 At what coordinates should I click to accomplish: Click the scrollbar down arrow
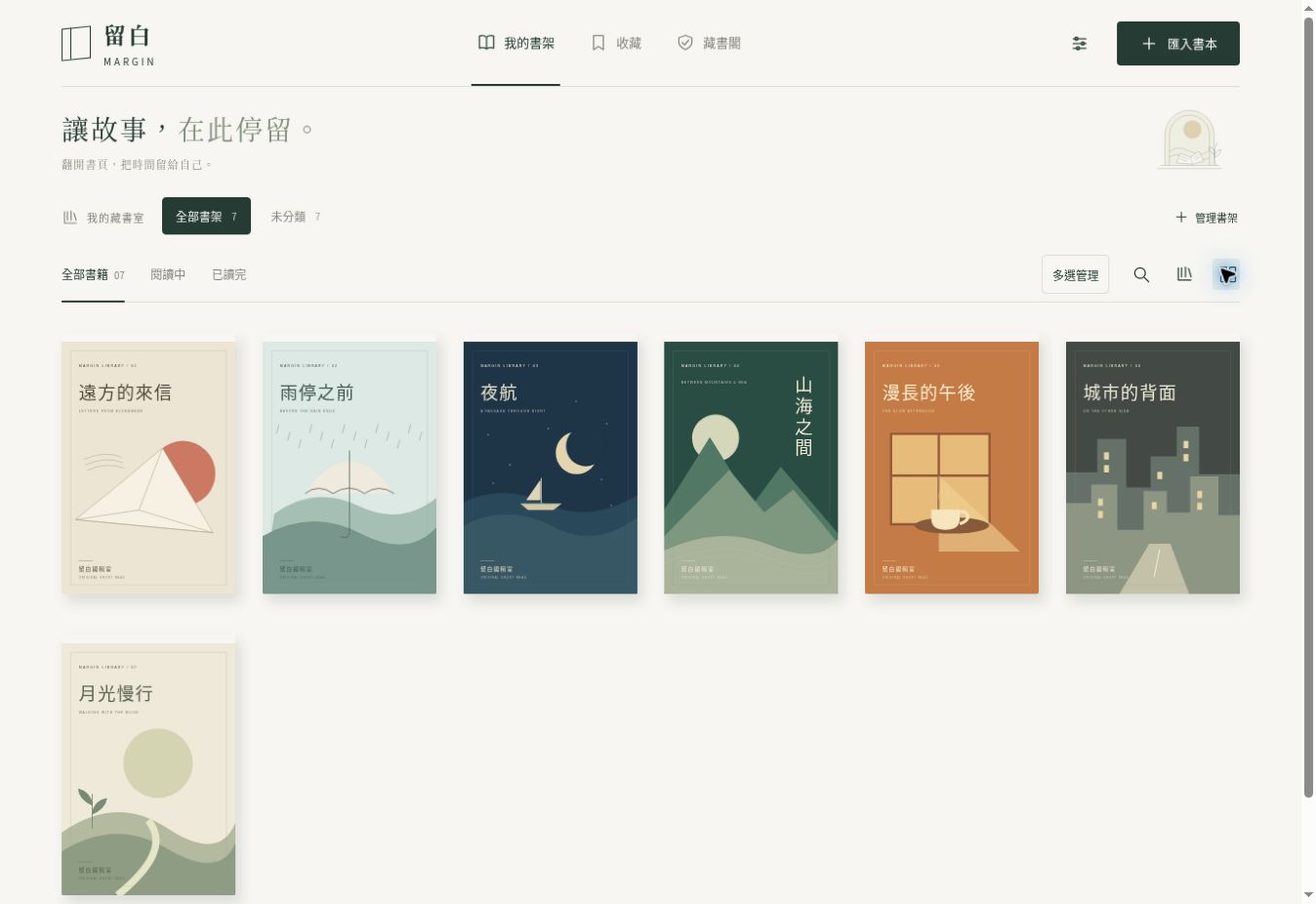[1308, 895]
